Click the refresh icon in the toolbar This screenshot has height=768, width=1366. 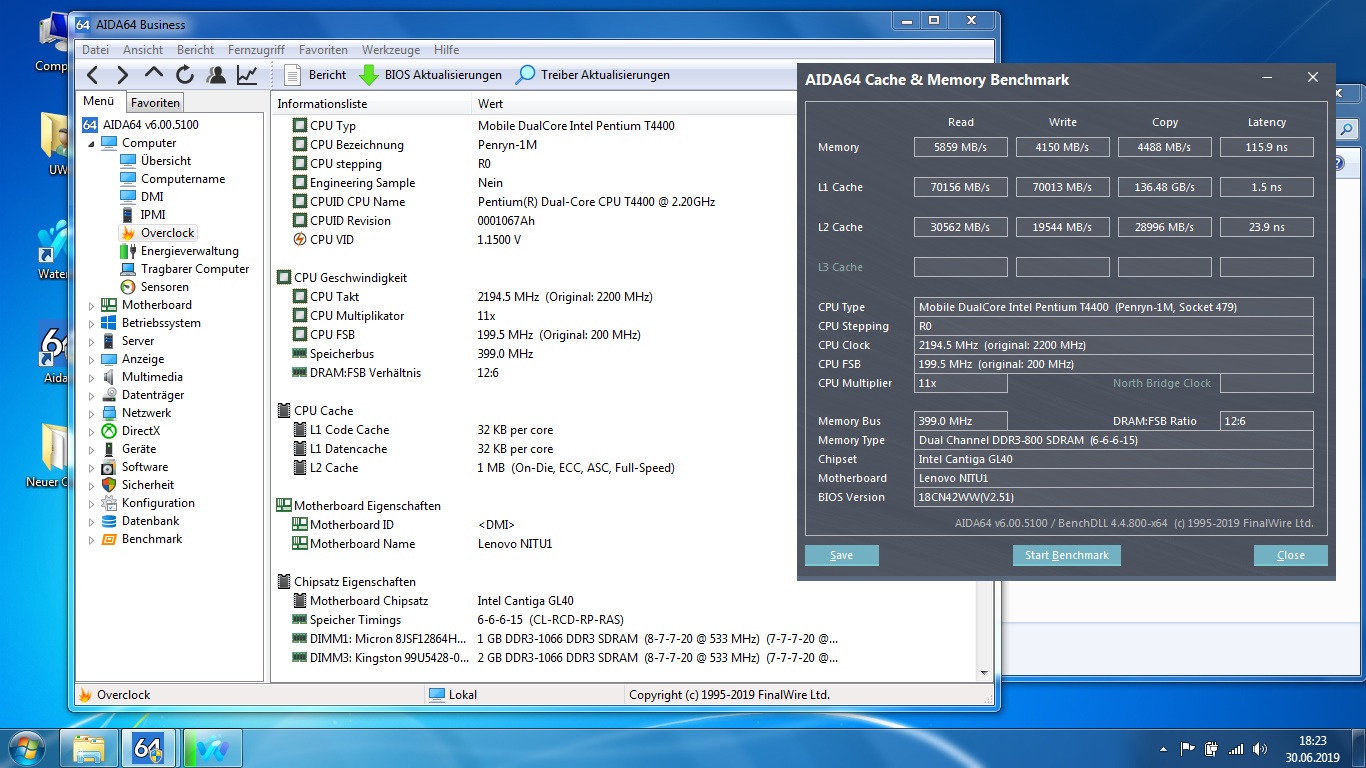[x=185, y=74]
